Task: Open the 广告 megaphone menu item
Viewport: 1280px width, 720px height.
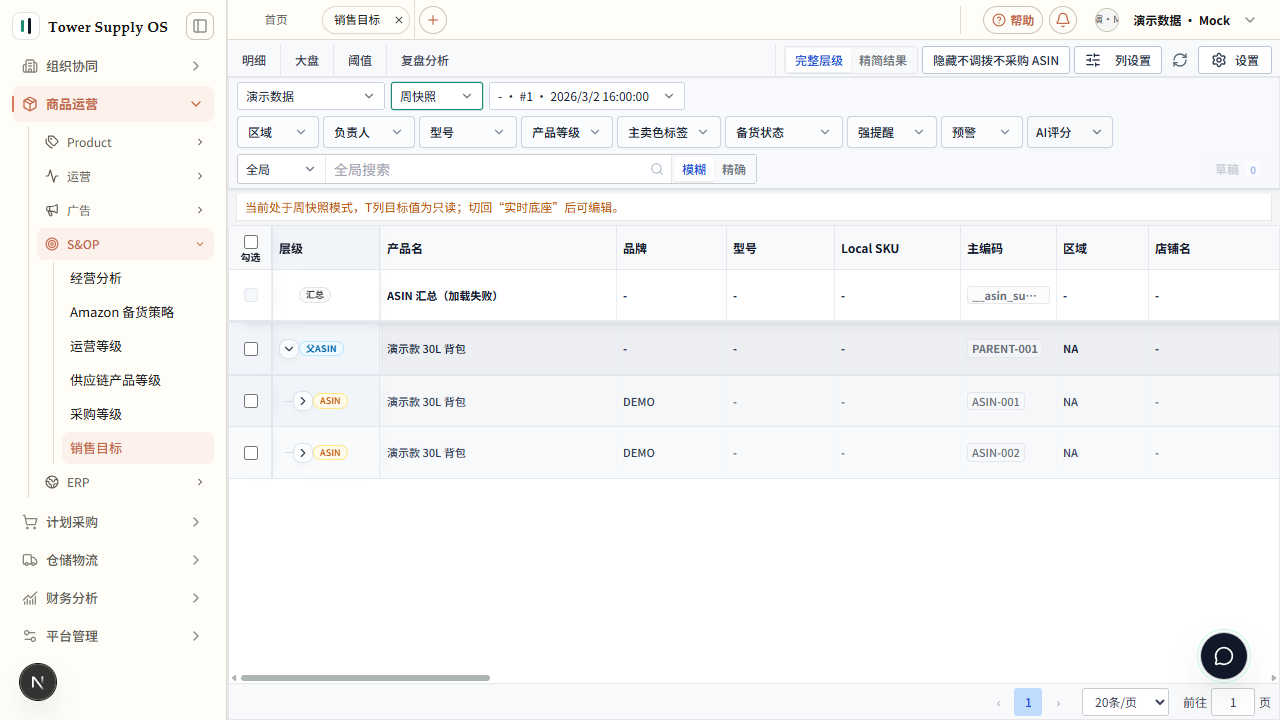Action: click(x=125, y=210)
